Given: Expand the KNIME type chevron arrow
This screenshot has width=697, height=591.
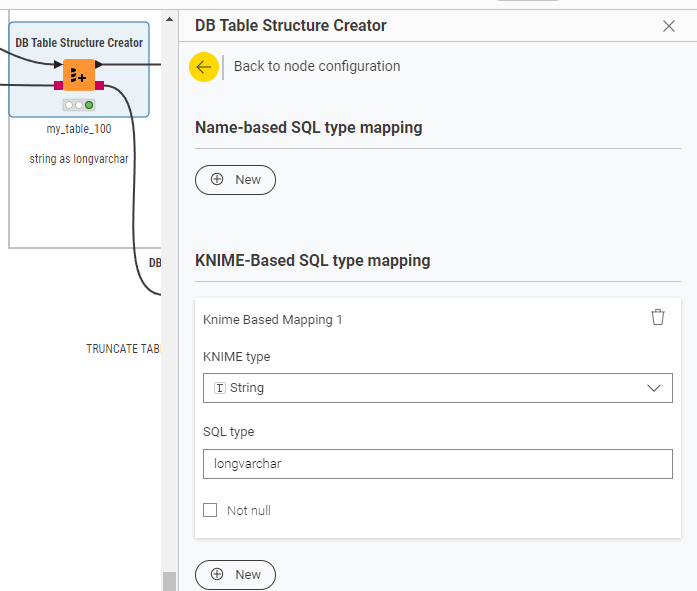Looking at the screenshot, I should (654, 388).
